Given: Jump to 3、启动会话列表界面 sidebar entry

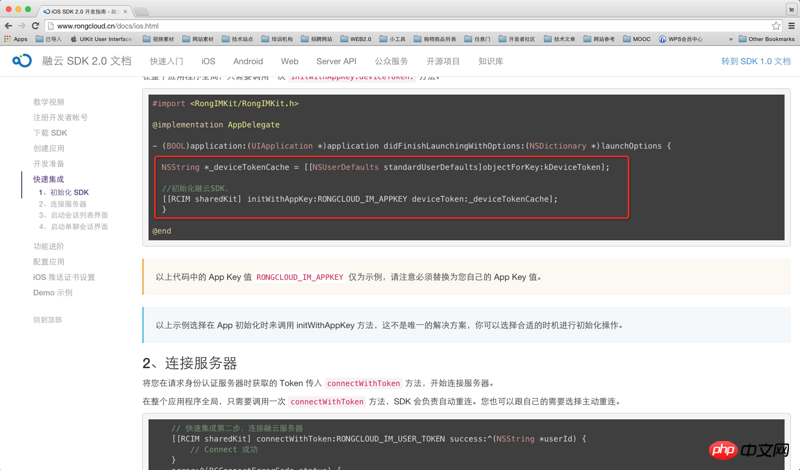Looking at the screenshot, I should click(x=73, y=215).
